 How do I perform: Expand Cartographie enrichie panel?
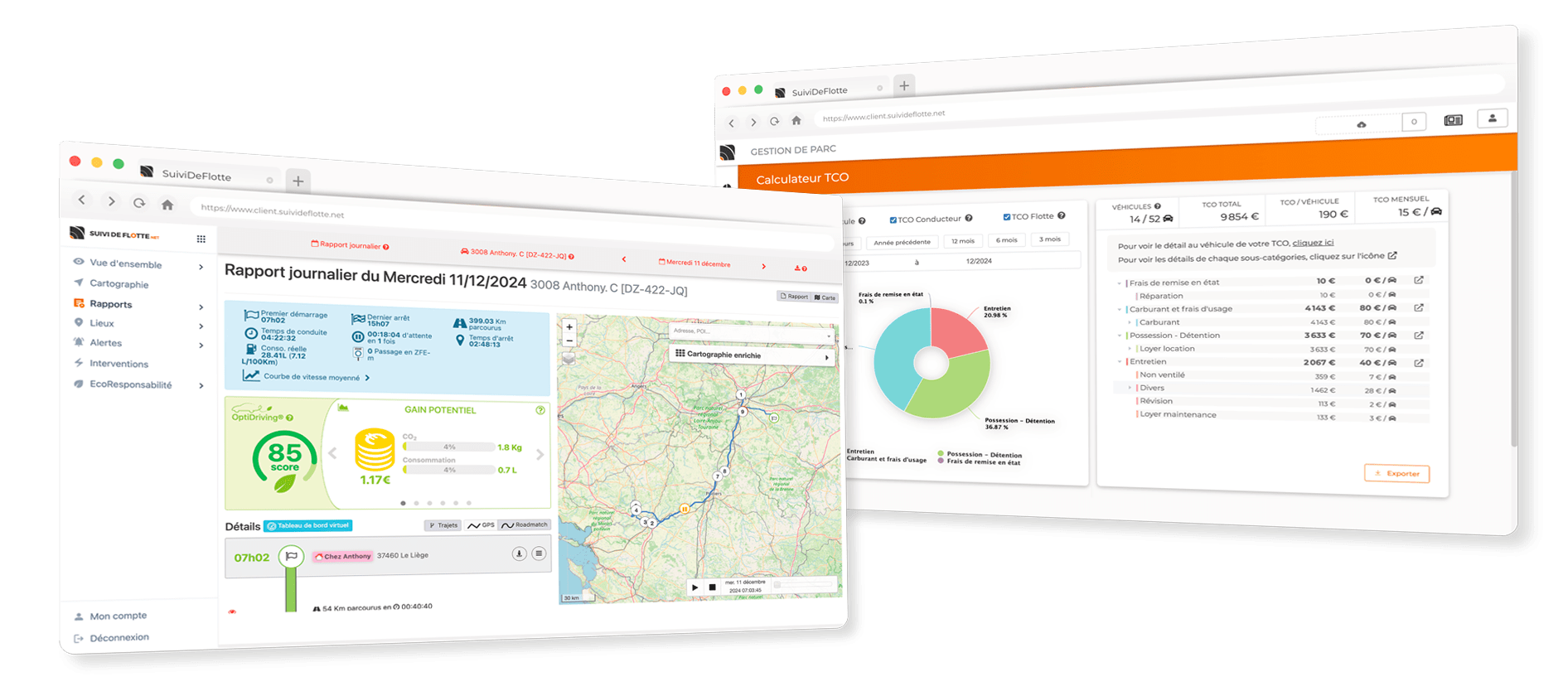[826, 357]
